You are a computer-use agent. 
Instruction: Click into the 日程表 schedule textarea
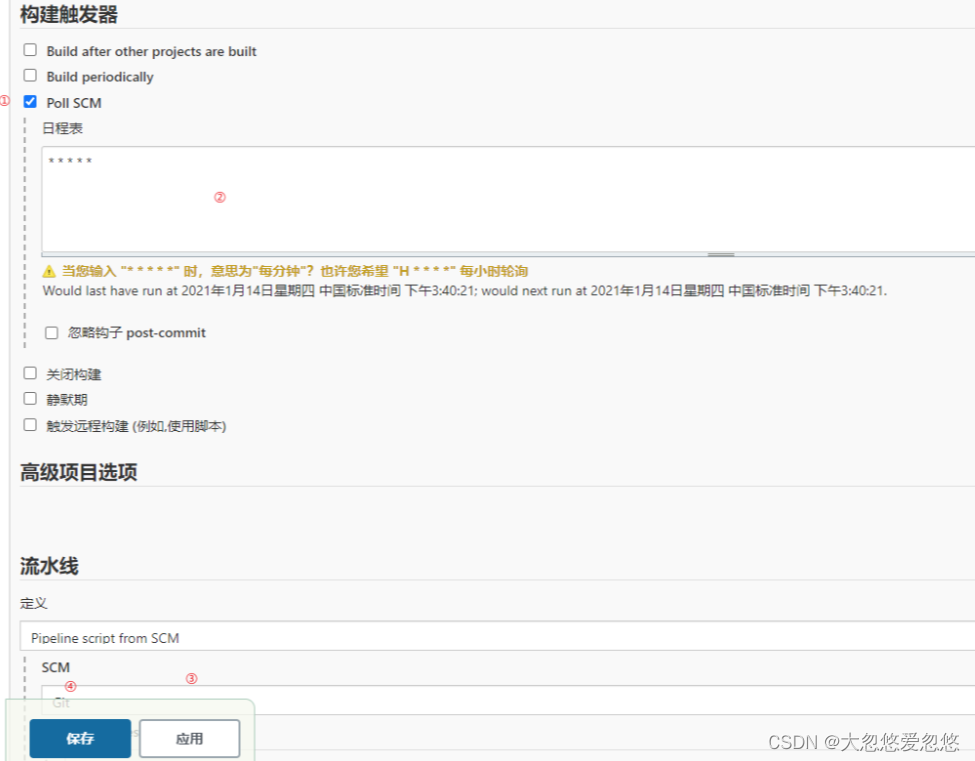(x=508, y=199)
